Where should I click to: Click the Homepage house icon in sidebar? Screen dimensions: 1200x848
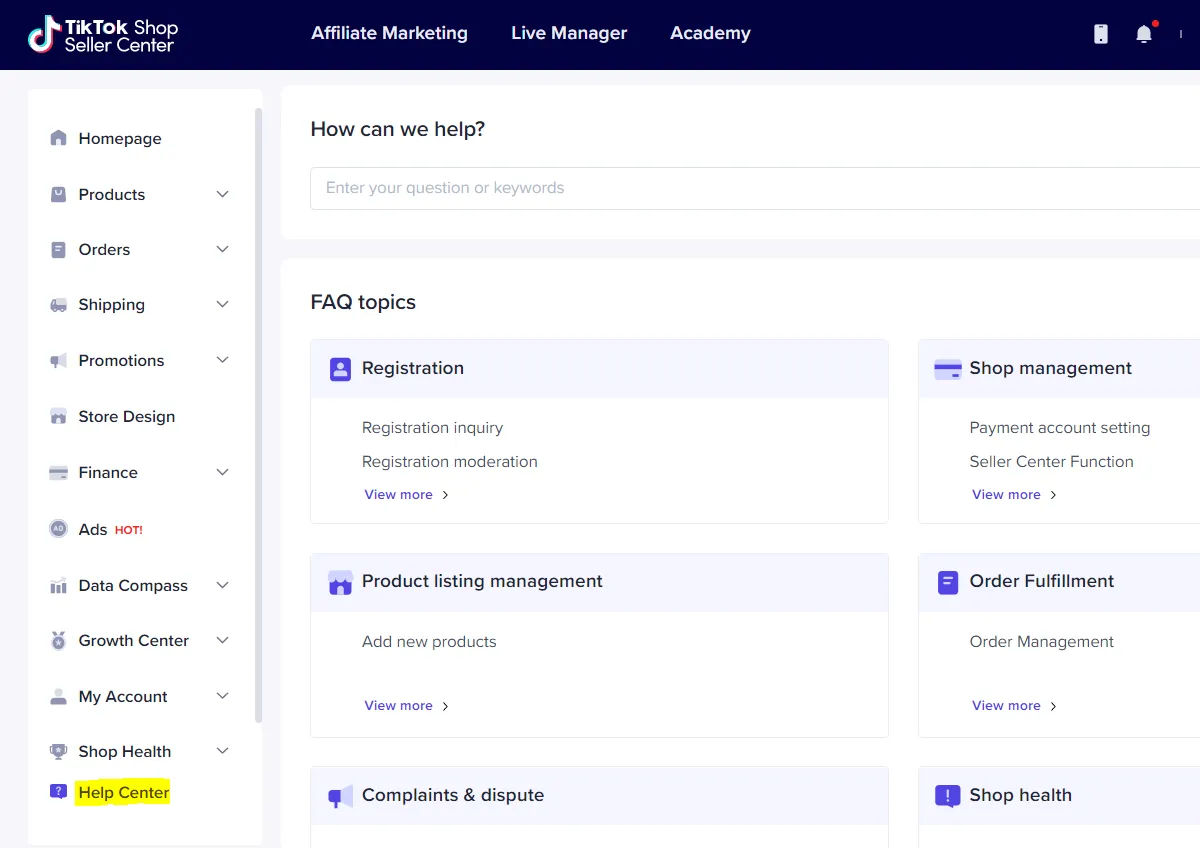(x=59, y=138)
